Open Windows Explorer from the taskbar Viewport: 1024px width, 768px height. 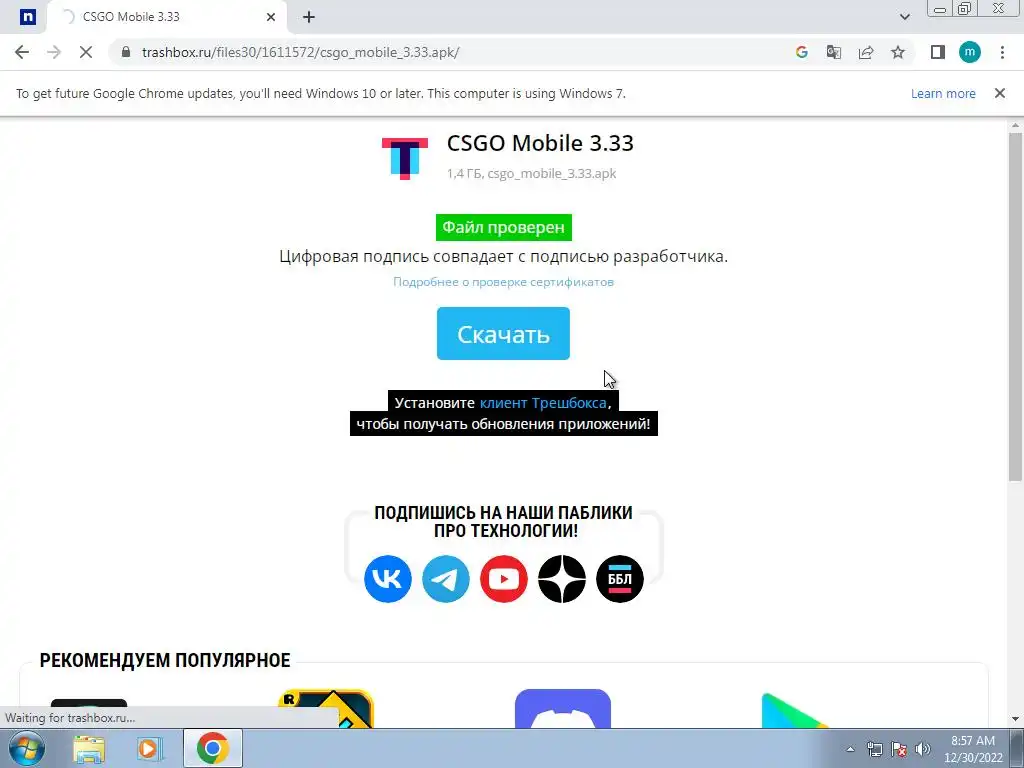coord(89,748)
